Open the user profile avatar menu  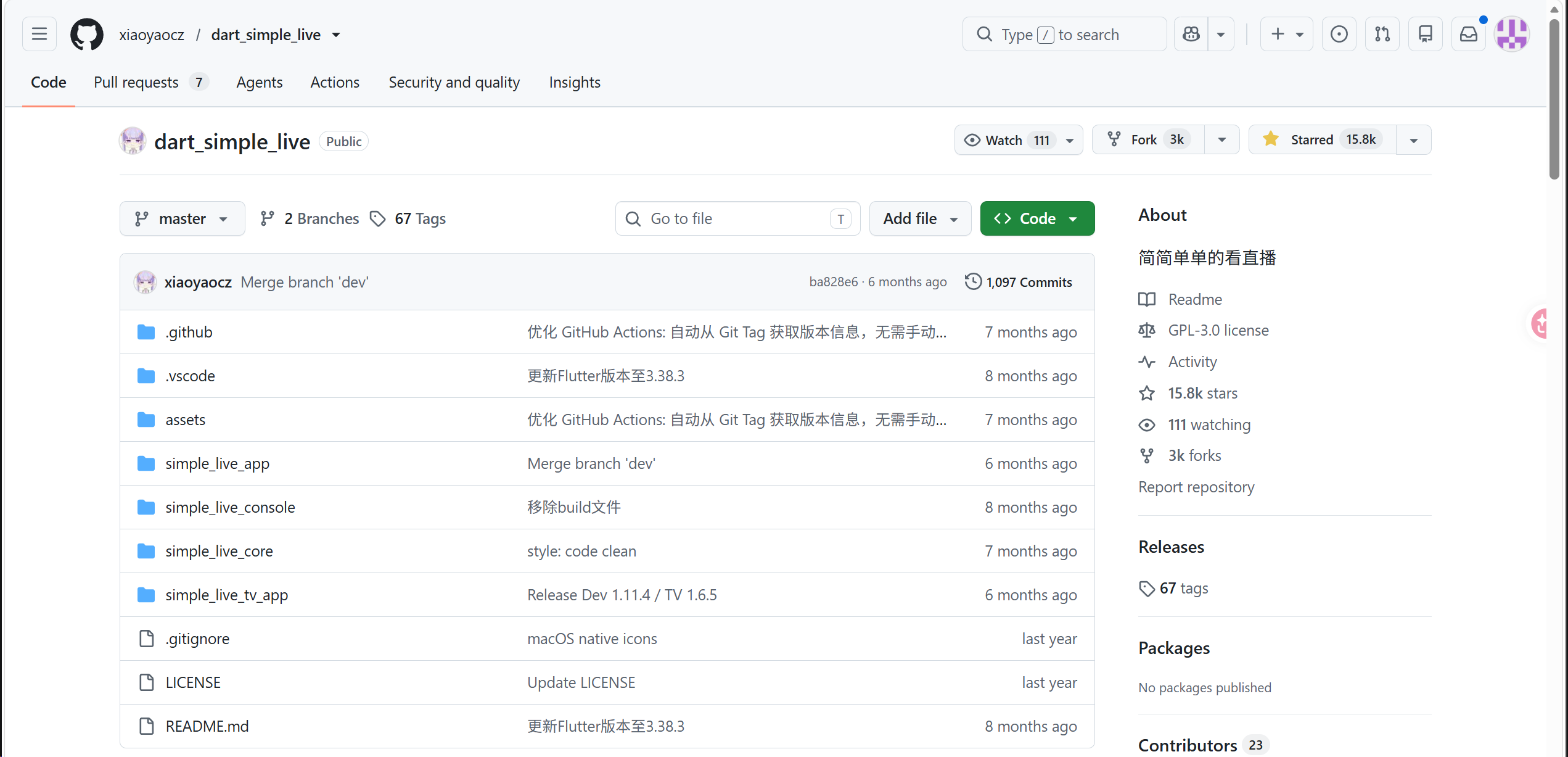pos(1512,34)
